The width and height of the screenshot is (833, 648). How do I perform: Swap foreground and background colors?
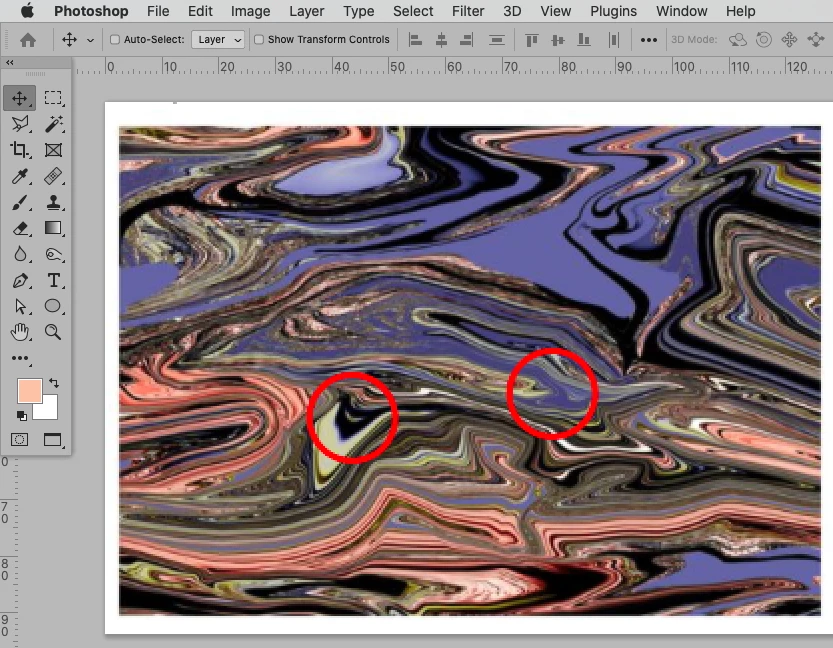click(x=54, y=382)
